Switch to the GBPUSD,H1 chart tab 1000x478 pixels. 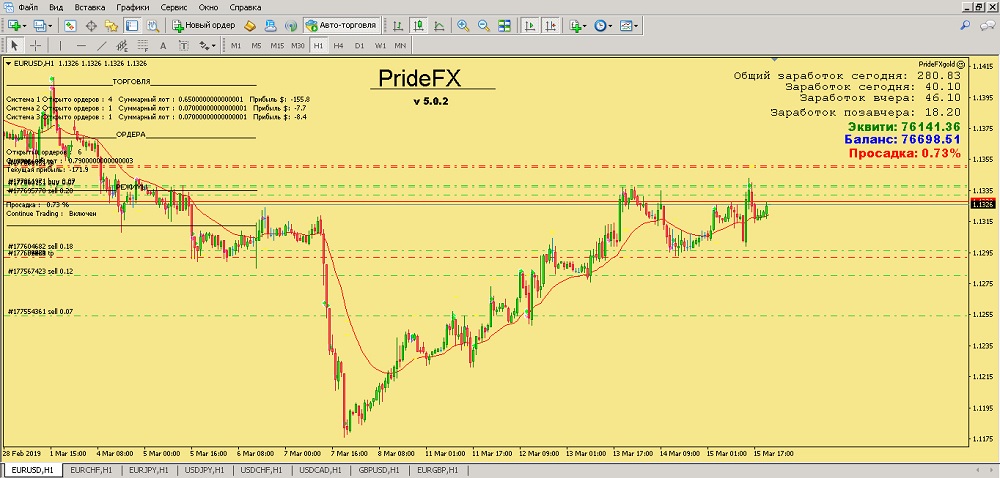(x=378, y=470)
